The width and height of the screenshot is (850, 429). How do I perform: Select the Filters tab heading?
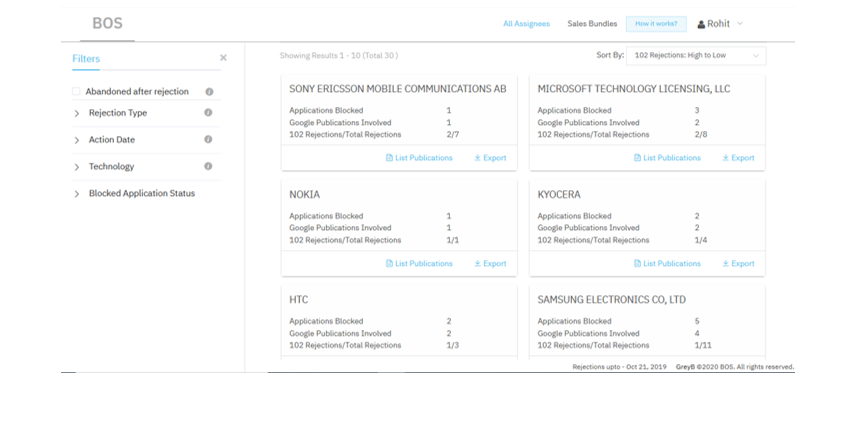[86, 59]
